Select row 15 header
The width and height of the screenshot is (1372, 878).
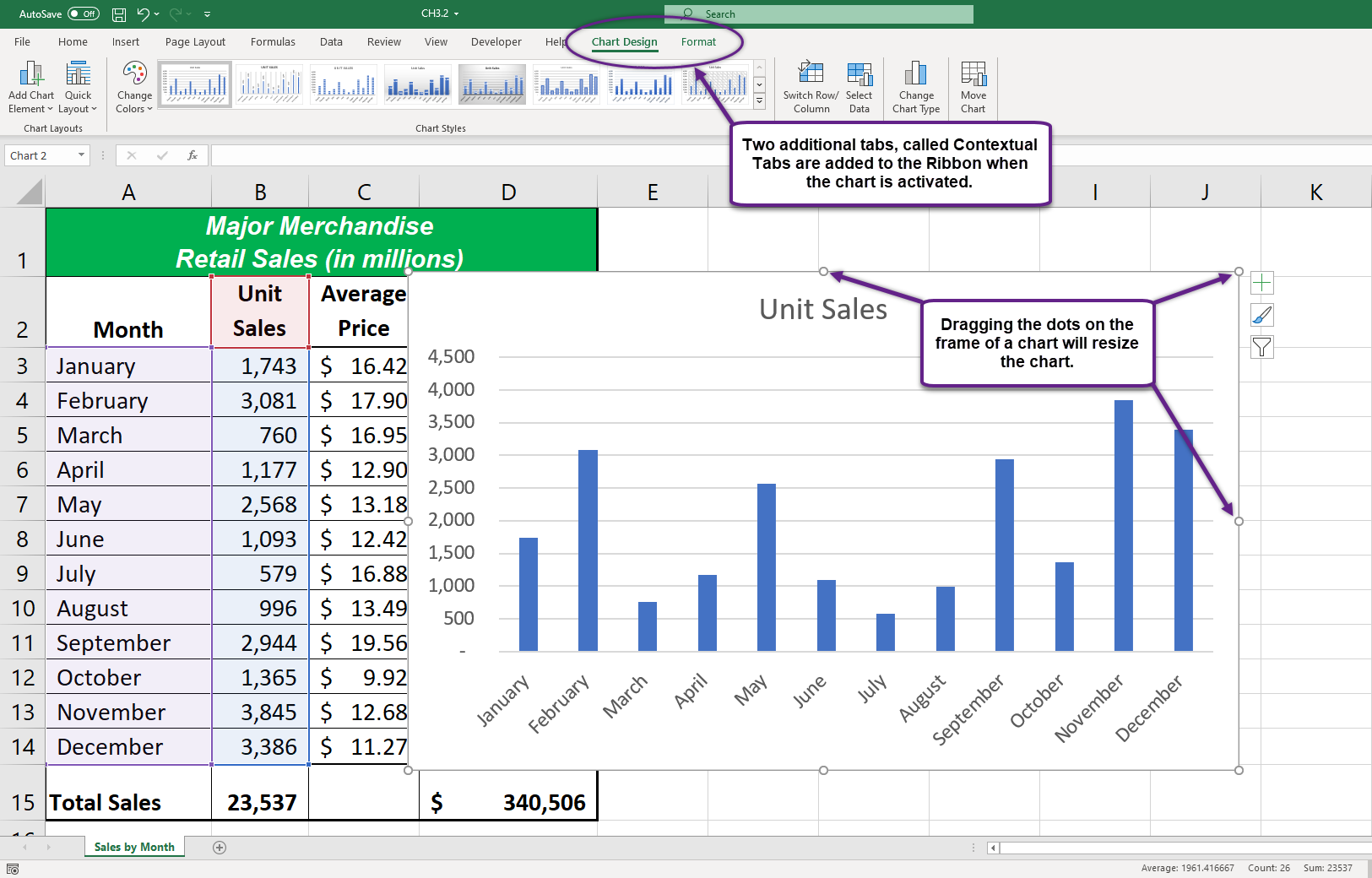pyautogui.click(x=23, y=802)
